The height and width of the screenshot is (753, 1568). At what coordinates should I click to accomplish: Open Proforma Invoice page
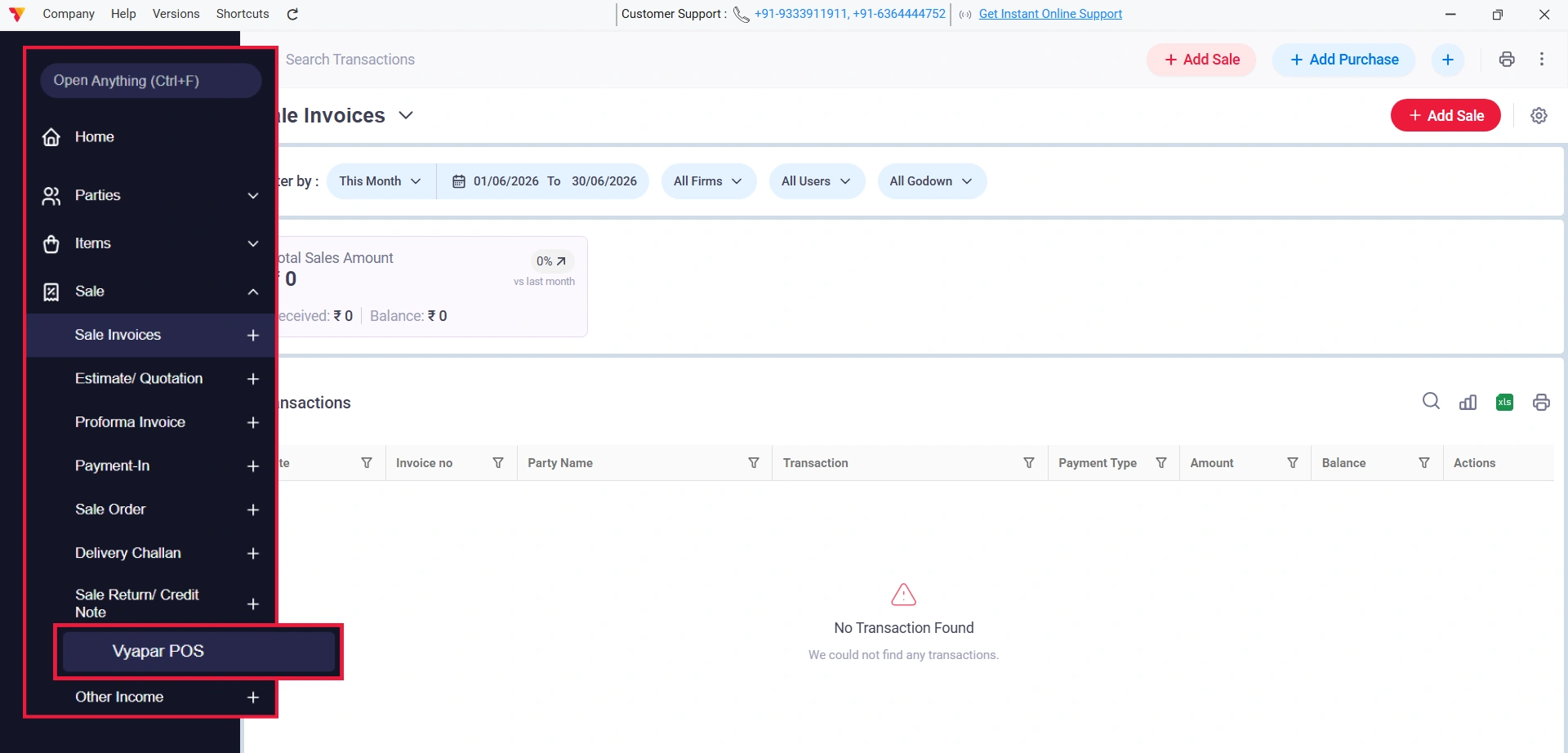(130, 422)
